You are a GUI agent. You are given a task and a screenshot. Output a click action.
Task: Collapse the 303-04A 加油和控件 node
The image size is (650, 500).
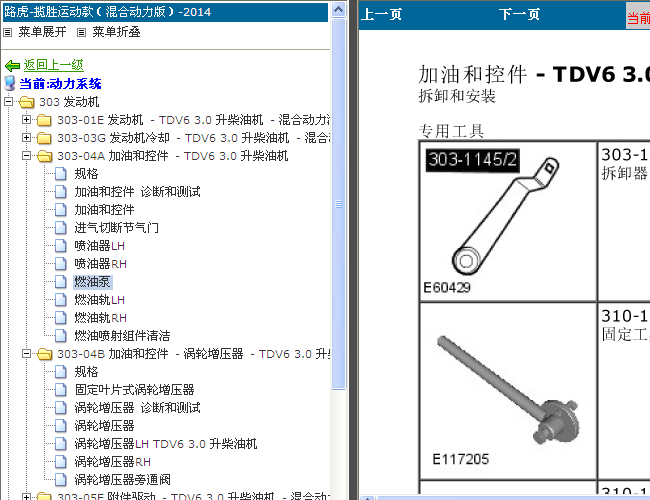[26, 155]
